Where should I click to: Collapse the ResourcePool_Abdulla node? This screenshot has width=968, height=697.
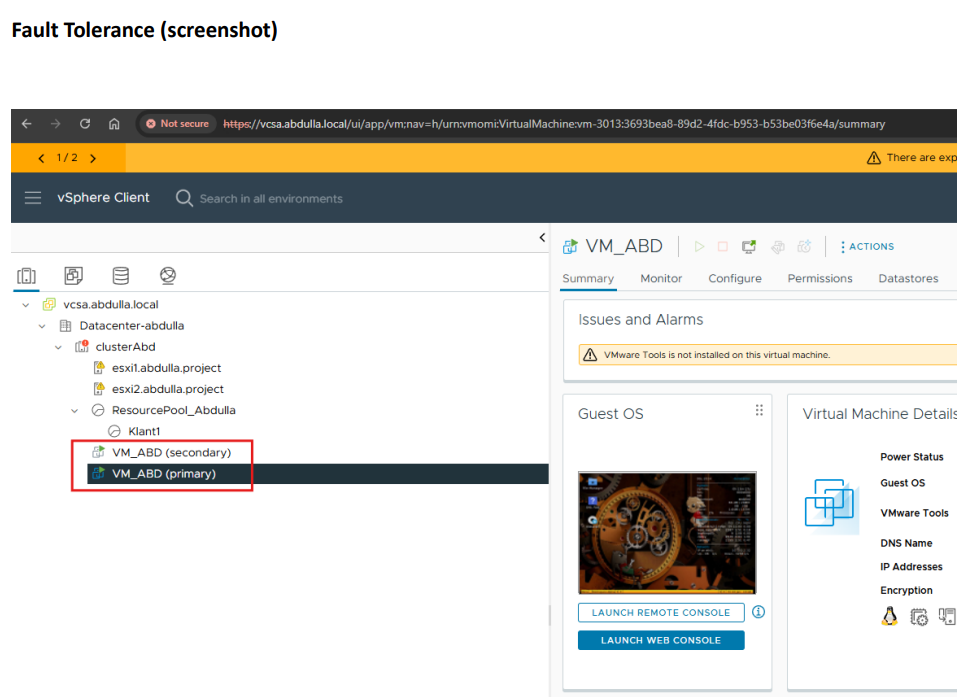pyautogui.click(x=74, y=411)
